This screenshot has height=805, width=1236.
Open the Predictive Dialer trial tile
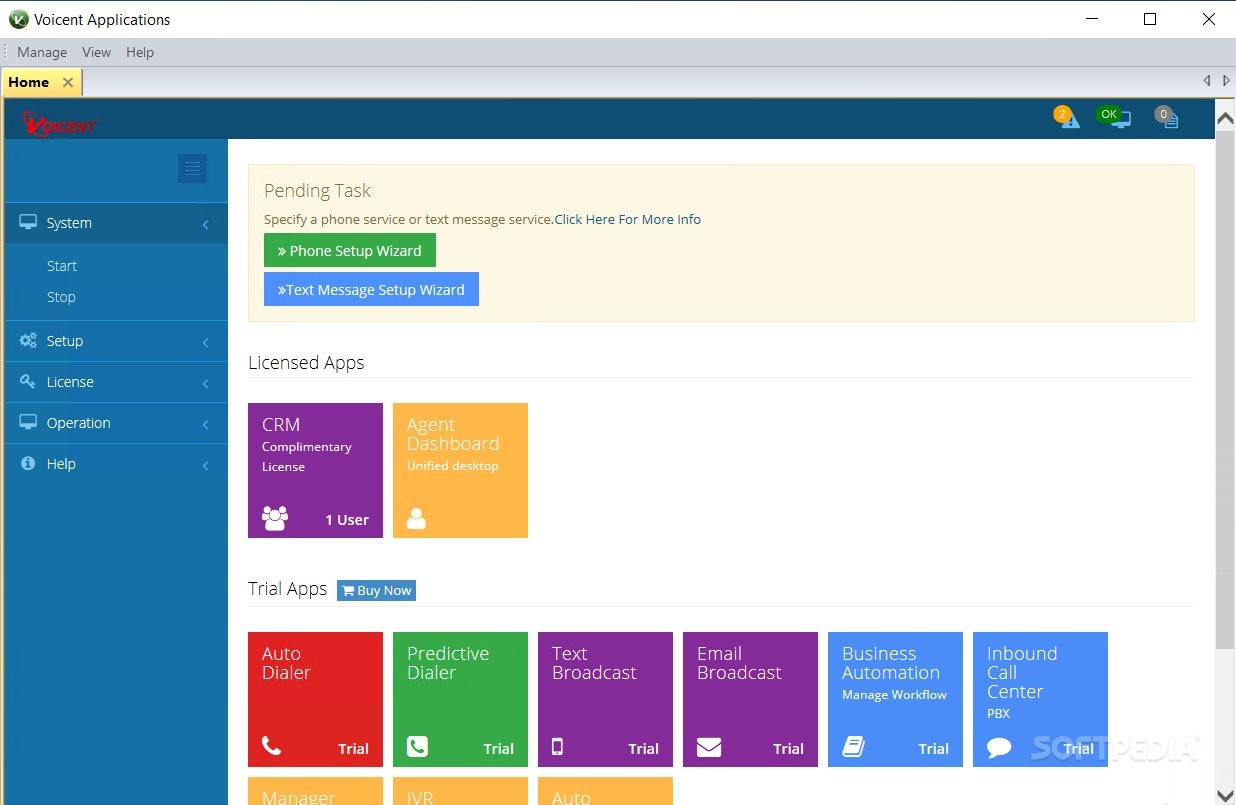click(460, 699)
